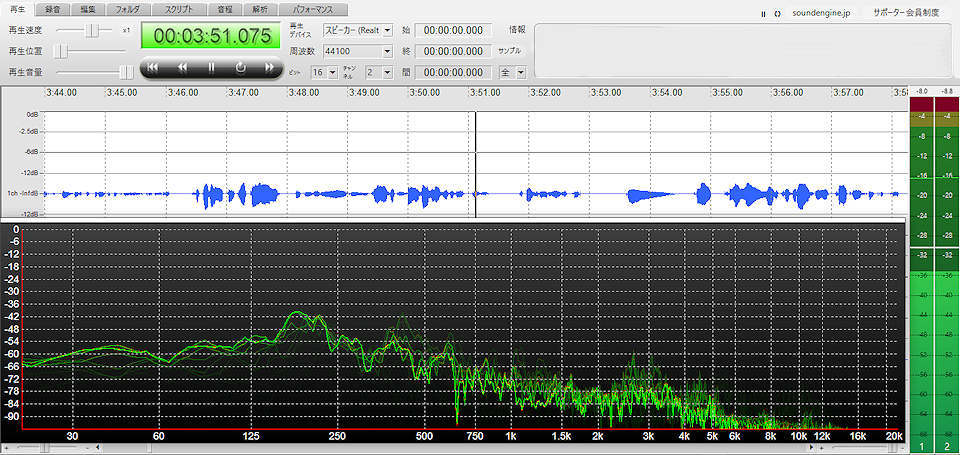Toggle loop playback using the circular arrow icon
Image resolution: width=960 pixels, height=455 pixels.
241,68
